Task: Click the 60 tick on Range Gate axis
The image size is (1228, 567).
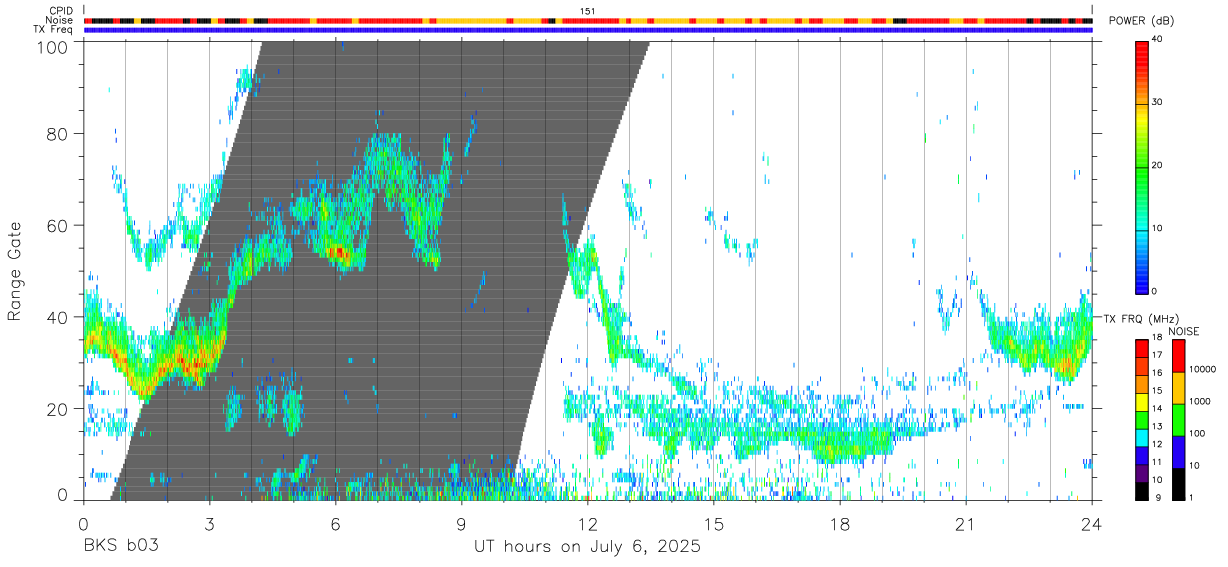Action: pos(58,225)
